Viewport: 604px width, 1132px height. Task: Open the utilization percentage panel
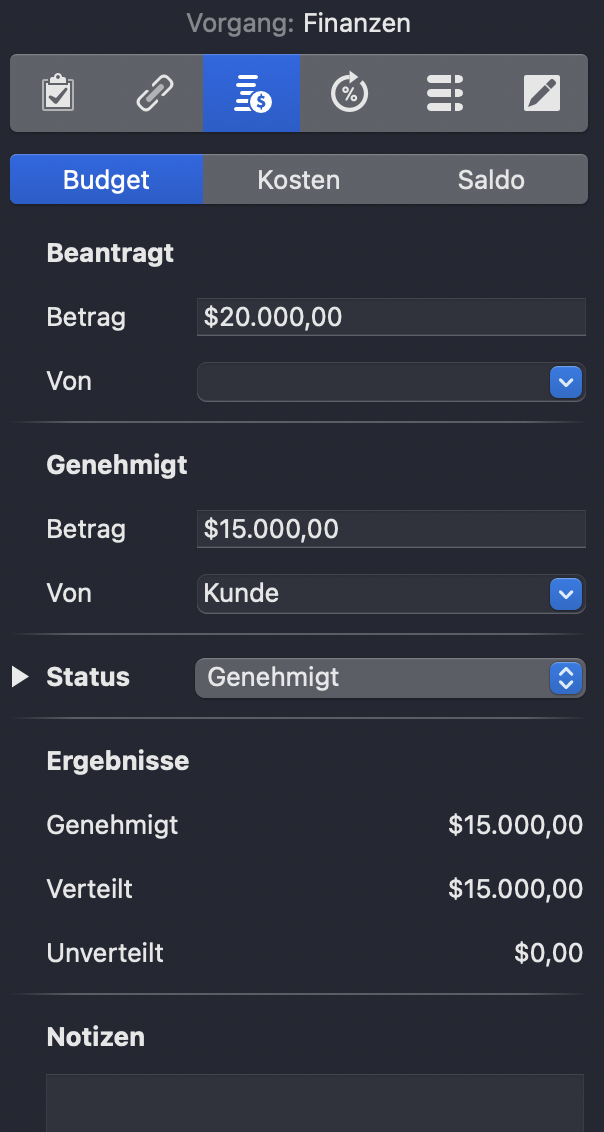pyautogui.click(x=348, y=93)
